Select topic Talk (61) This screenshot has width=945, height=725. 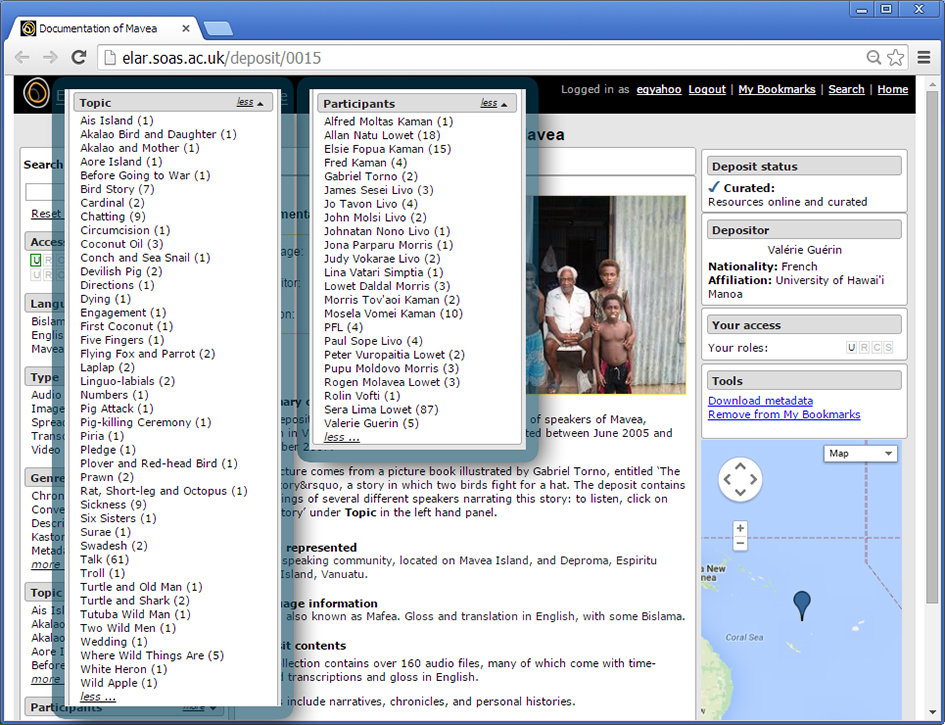pyautogui.click(x=104, y=559)
